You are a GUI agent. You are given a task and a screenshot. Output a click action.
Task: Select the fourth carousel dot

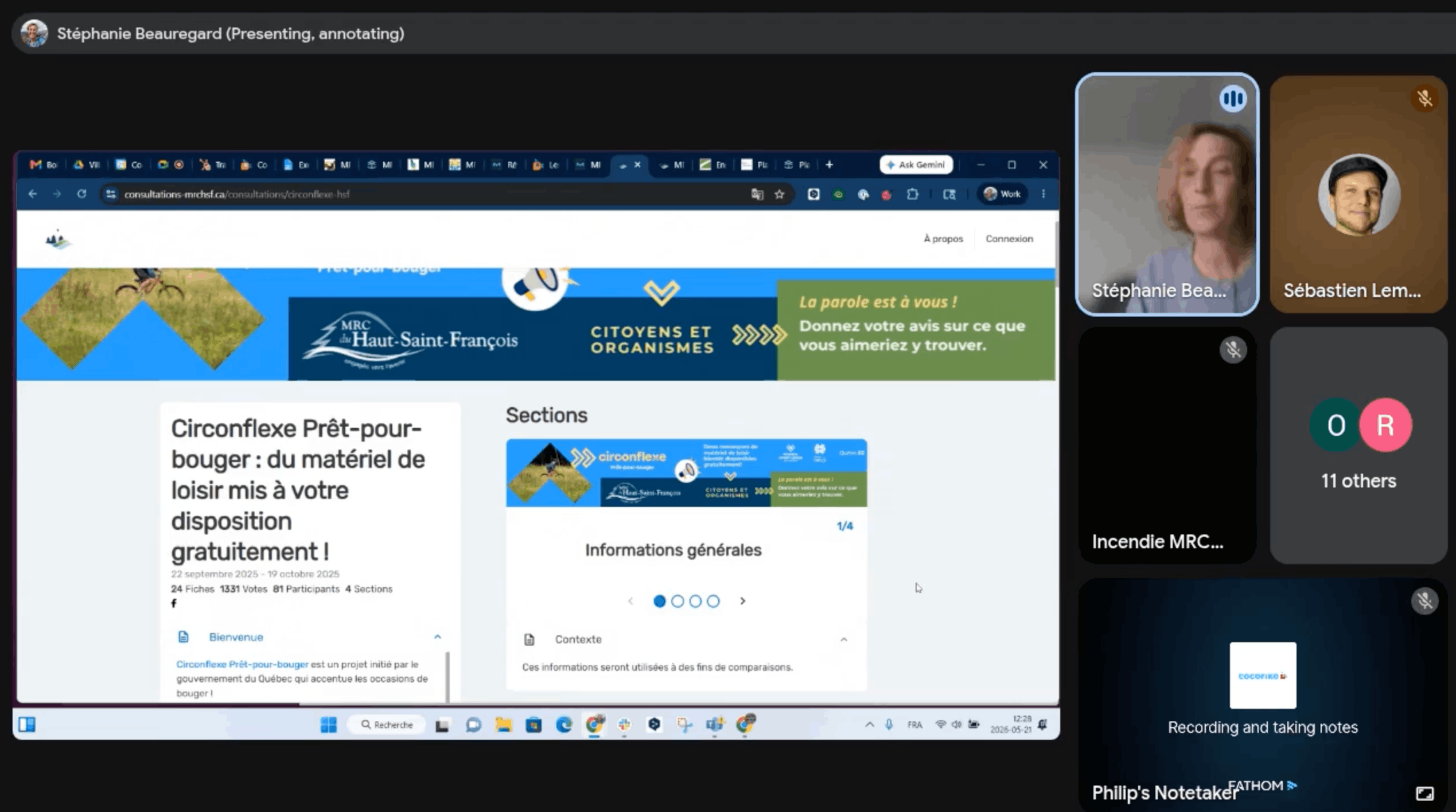click(713, 601)
